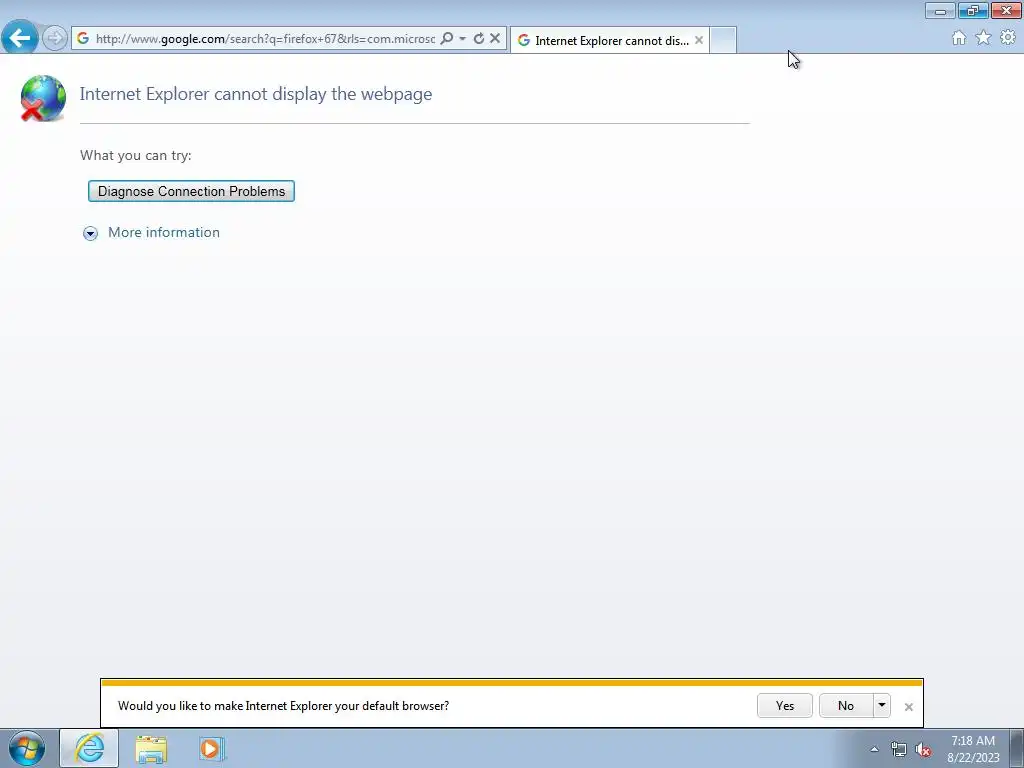The width and height of the screenshot is (1024, 768).
Task: Go to the Home page icon
Action: 959,38
